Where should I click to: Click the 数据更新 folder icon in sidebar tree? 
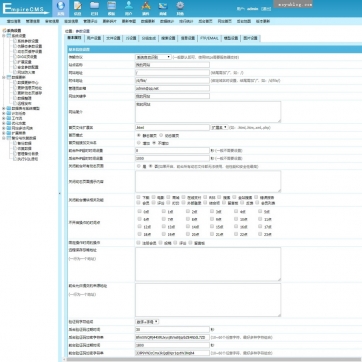click(x=9, y=77)
